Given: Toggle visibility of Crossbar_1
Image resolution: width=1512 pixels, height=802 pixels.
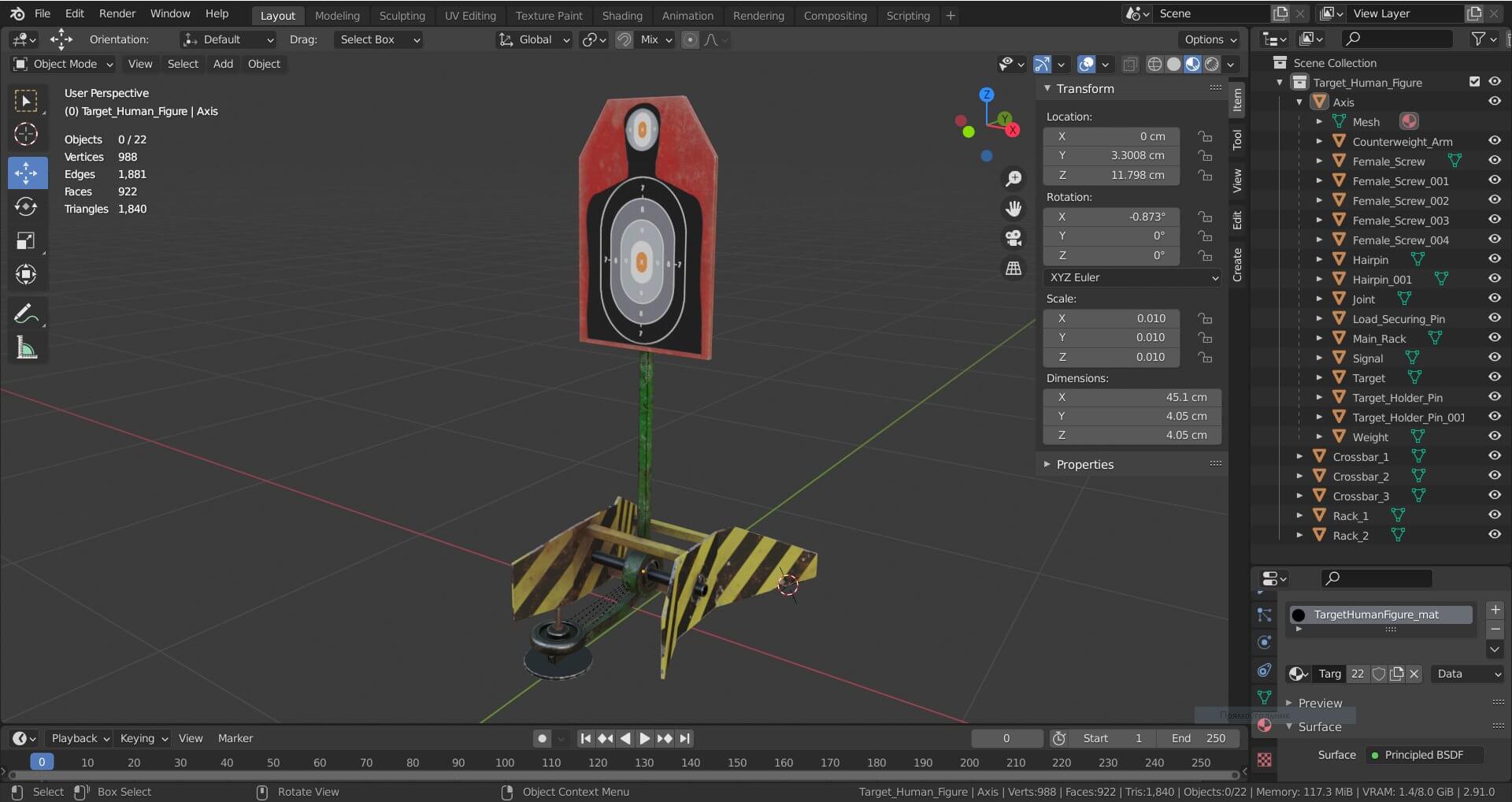Looking at the screenshot, I should tap(1494, 456).
